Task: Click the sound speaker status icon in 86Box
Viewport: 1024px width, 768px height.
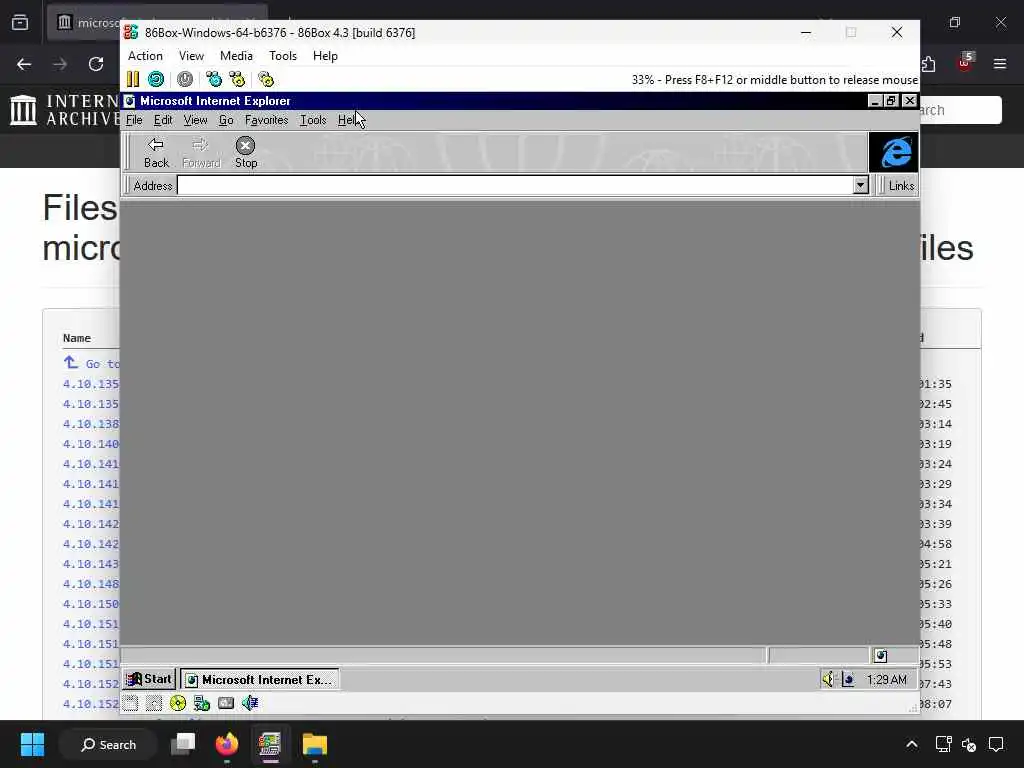Action: pos(249,703)
